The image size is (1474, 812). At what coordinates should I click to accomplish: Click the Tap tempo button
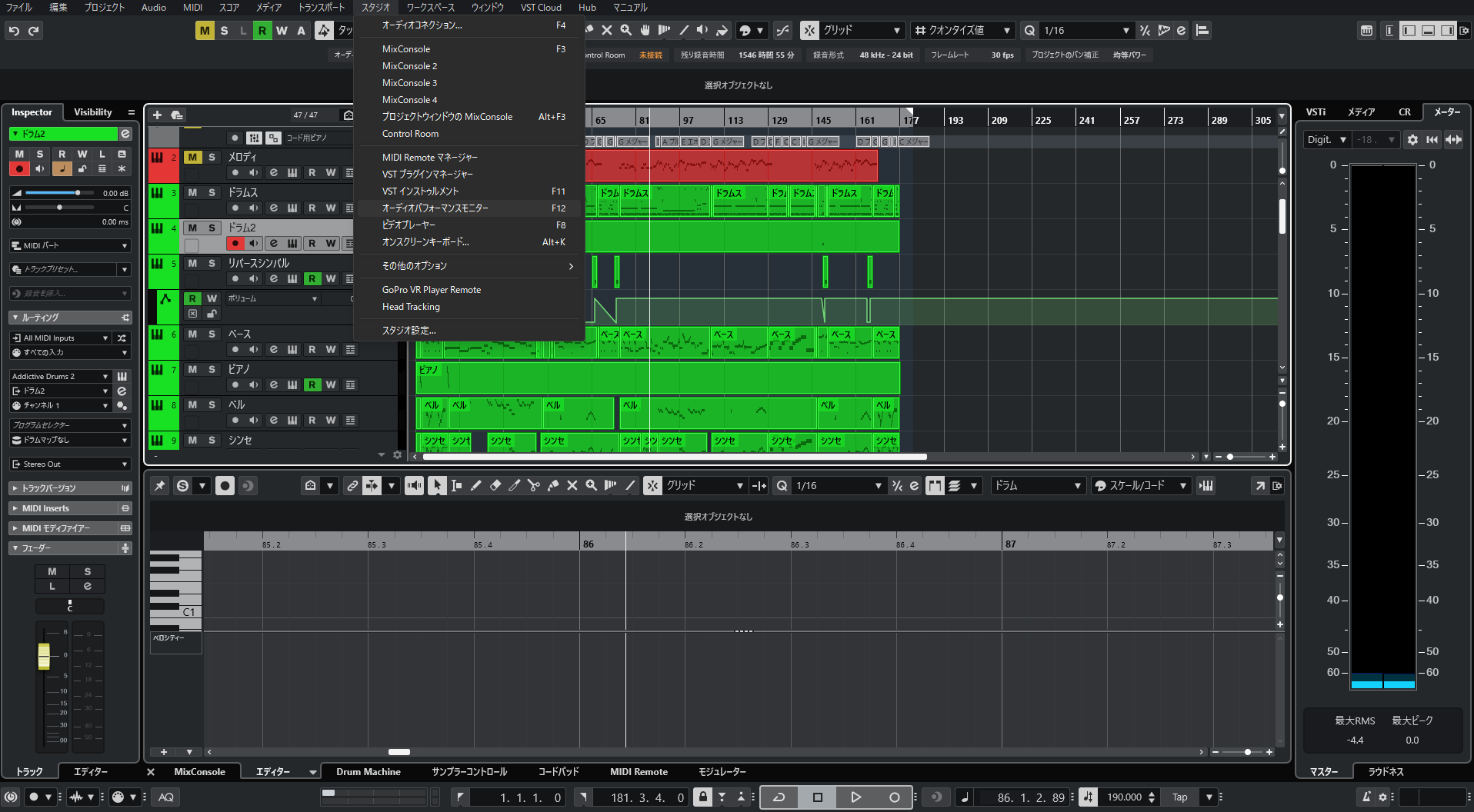point(1179,797)
